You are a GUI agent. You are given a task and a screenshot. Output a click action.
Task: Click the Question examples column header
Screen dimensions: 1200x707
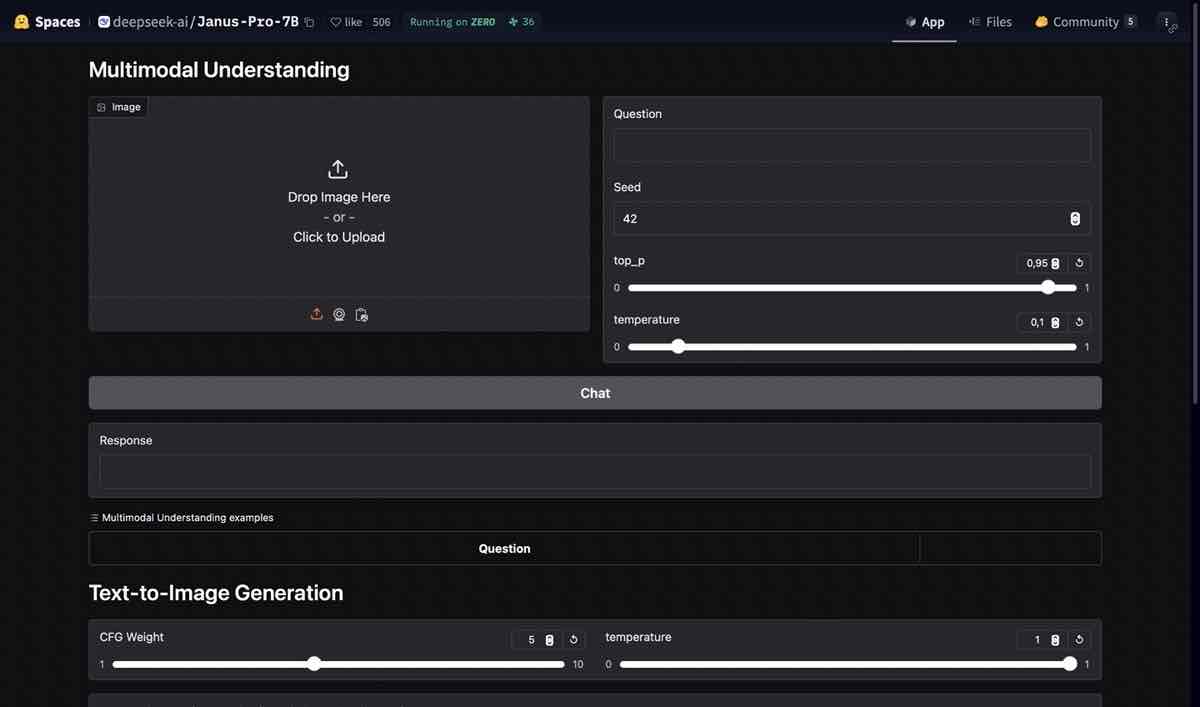click(x=505, y=548)
